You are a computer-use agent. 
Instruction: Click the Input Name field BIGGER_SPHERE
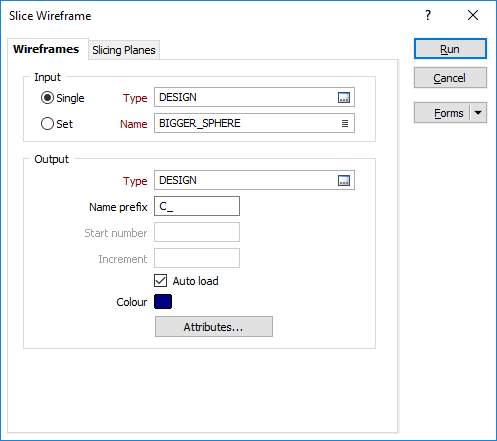254,123
